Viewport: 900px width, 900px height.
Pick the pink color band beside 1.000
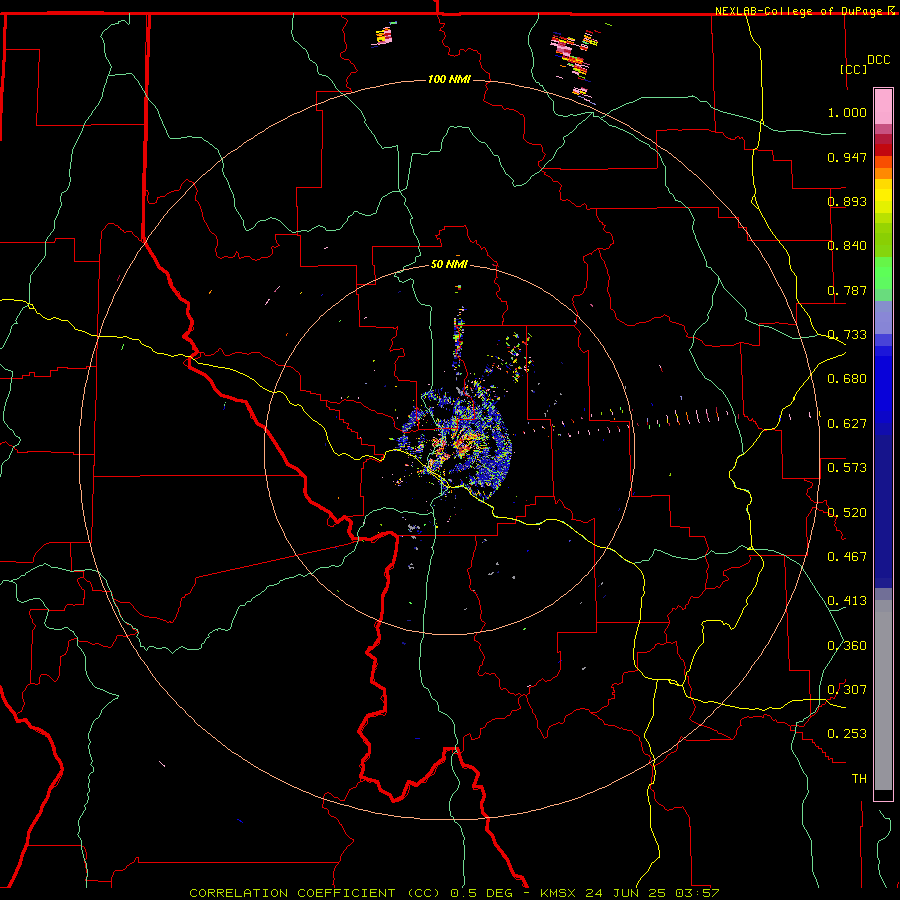(x=883, y=107)
